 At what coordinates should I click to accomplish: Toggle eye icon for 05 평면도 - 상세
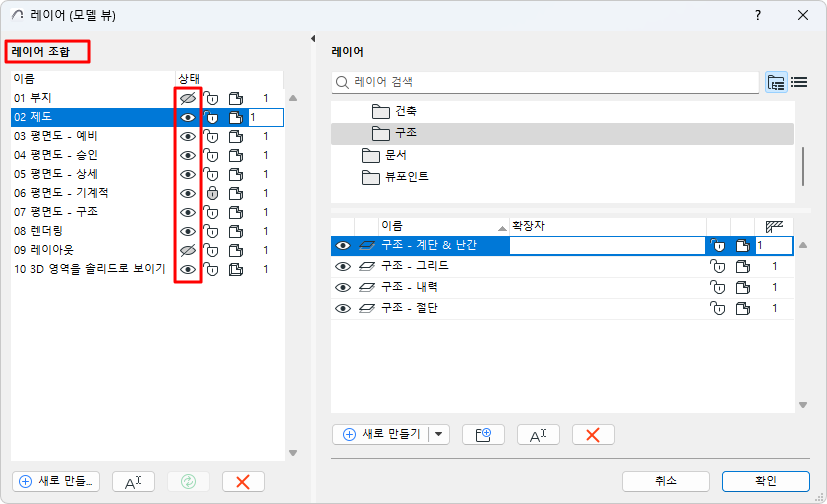click(188, 174)
